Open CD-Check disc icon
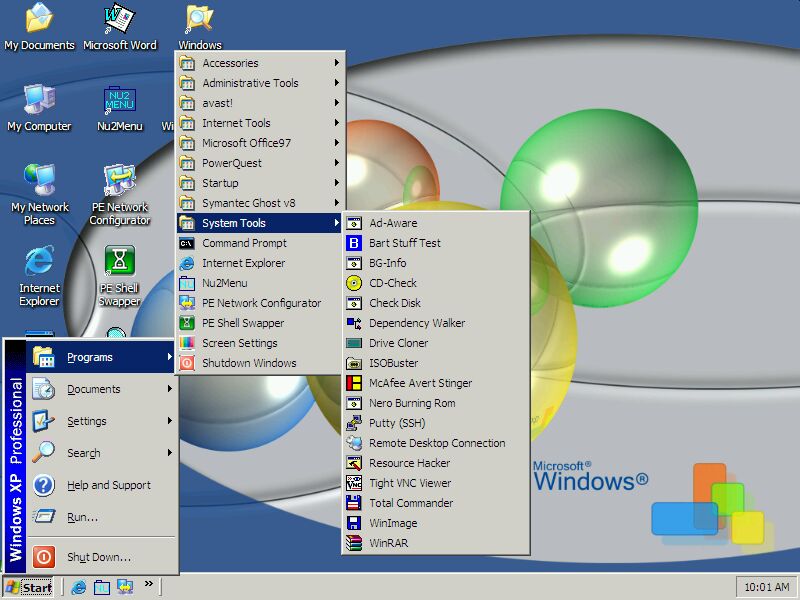800x600 pixels. coord(354,283)
